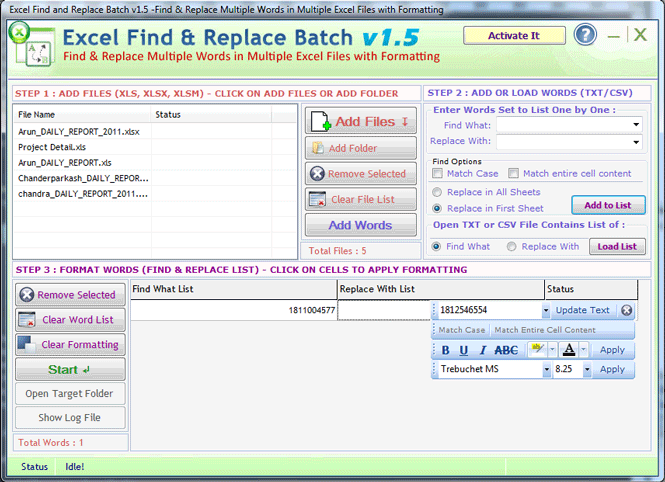This screenshot has height=482, width=665.
Task: Enable Match entire cell content checkbox
Action: 513,173
